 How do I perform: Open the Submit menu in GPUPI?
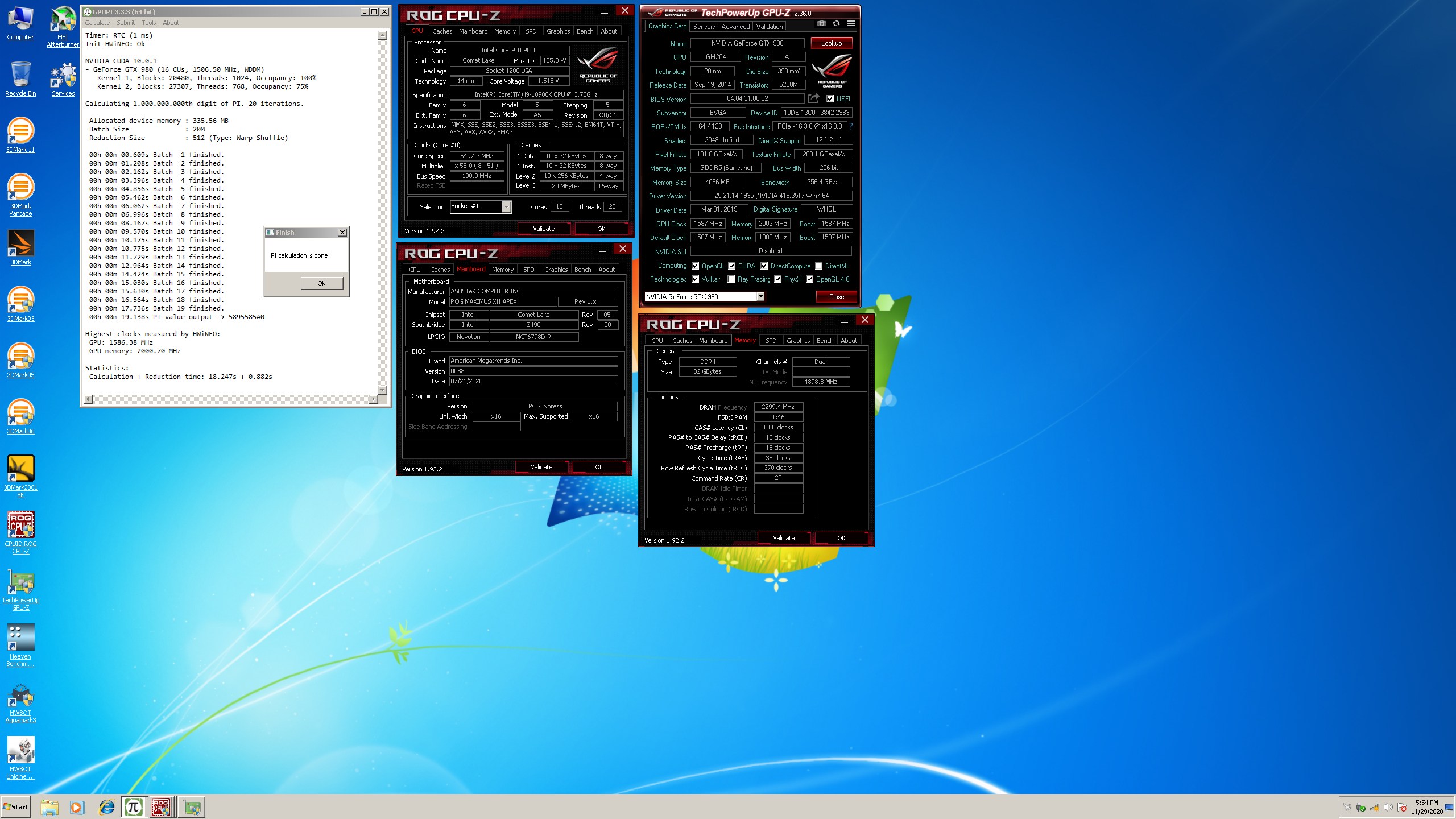point(126,23)
